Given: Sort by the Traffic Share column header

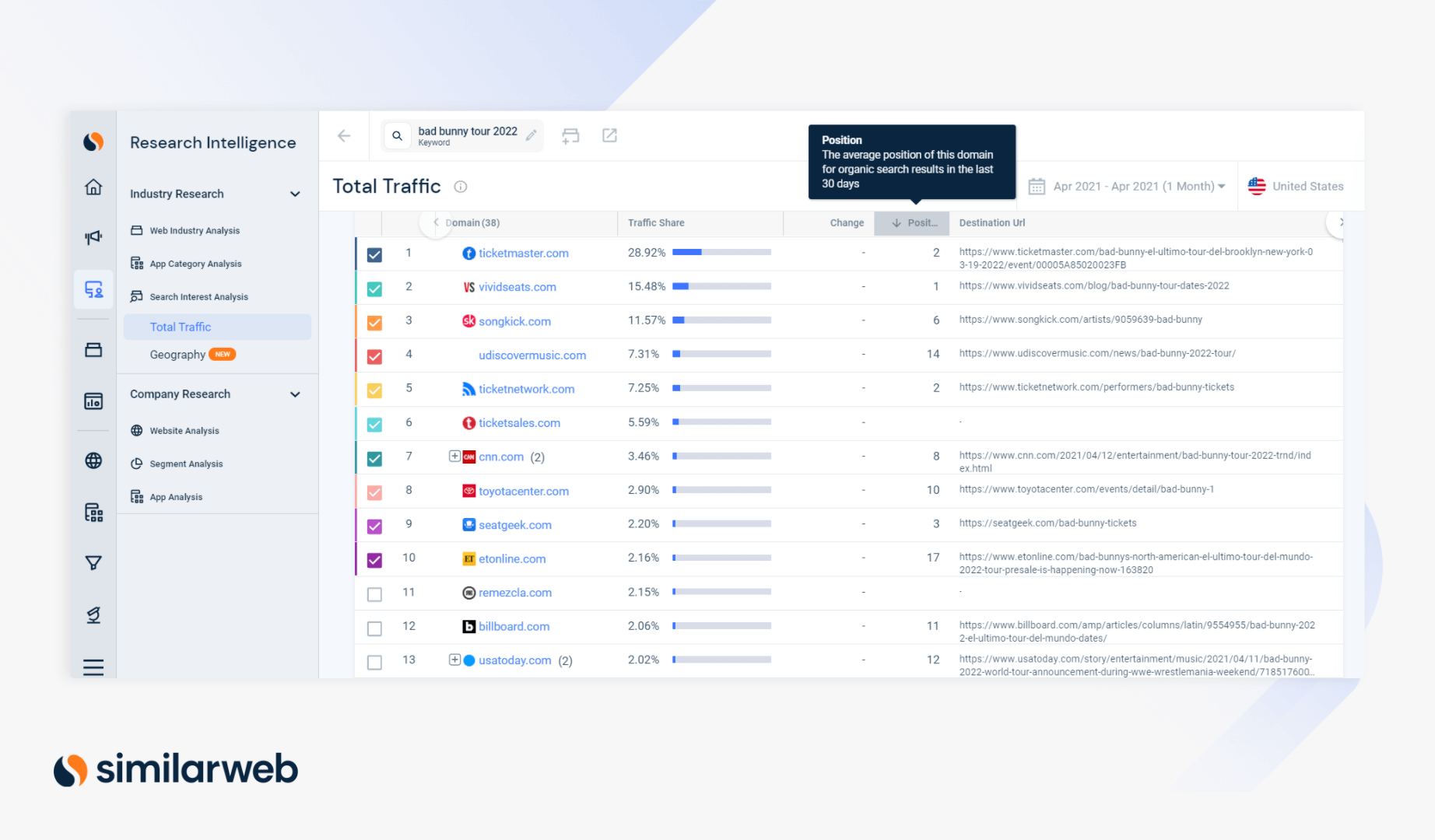Looking at the screenshot, I should 656,223.
